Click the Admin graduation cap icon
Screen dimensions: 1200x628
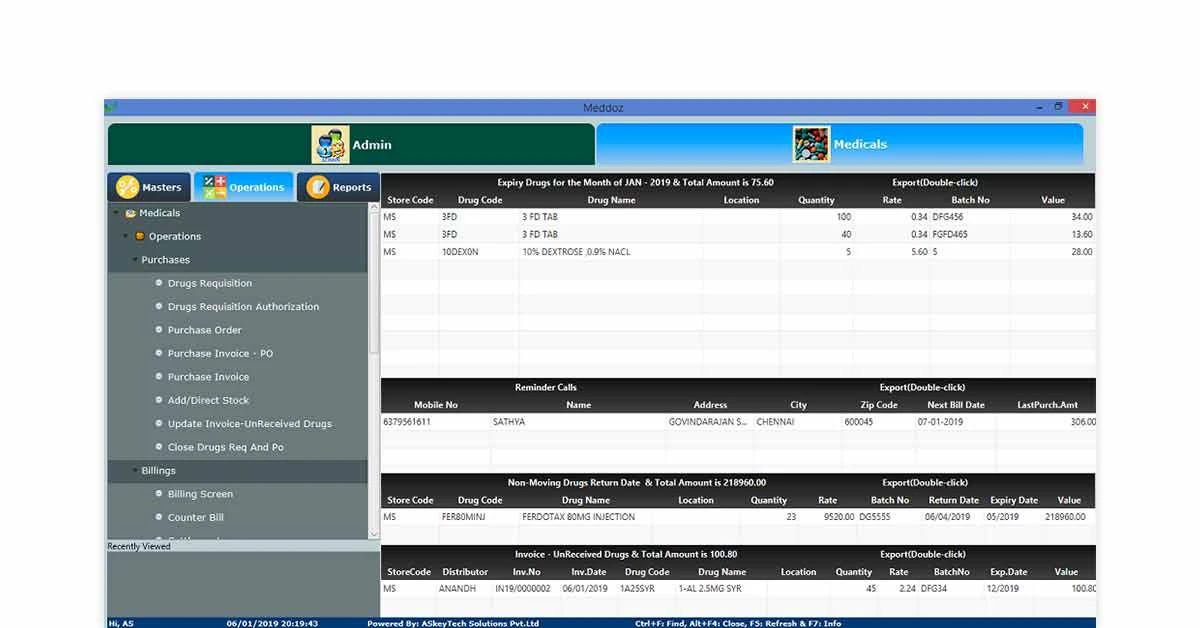333,143
